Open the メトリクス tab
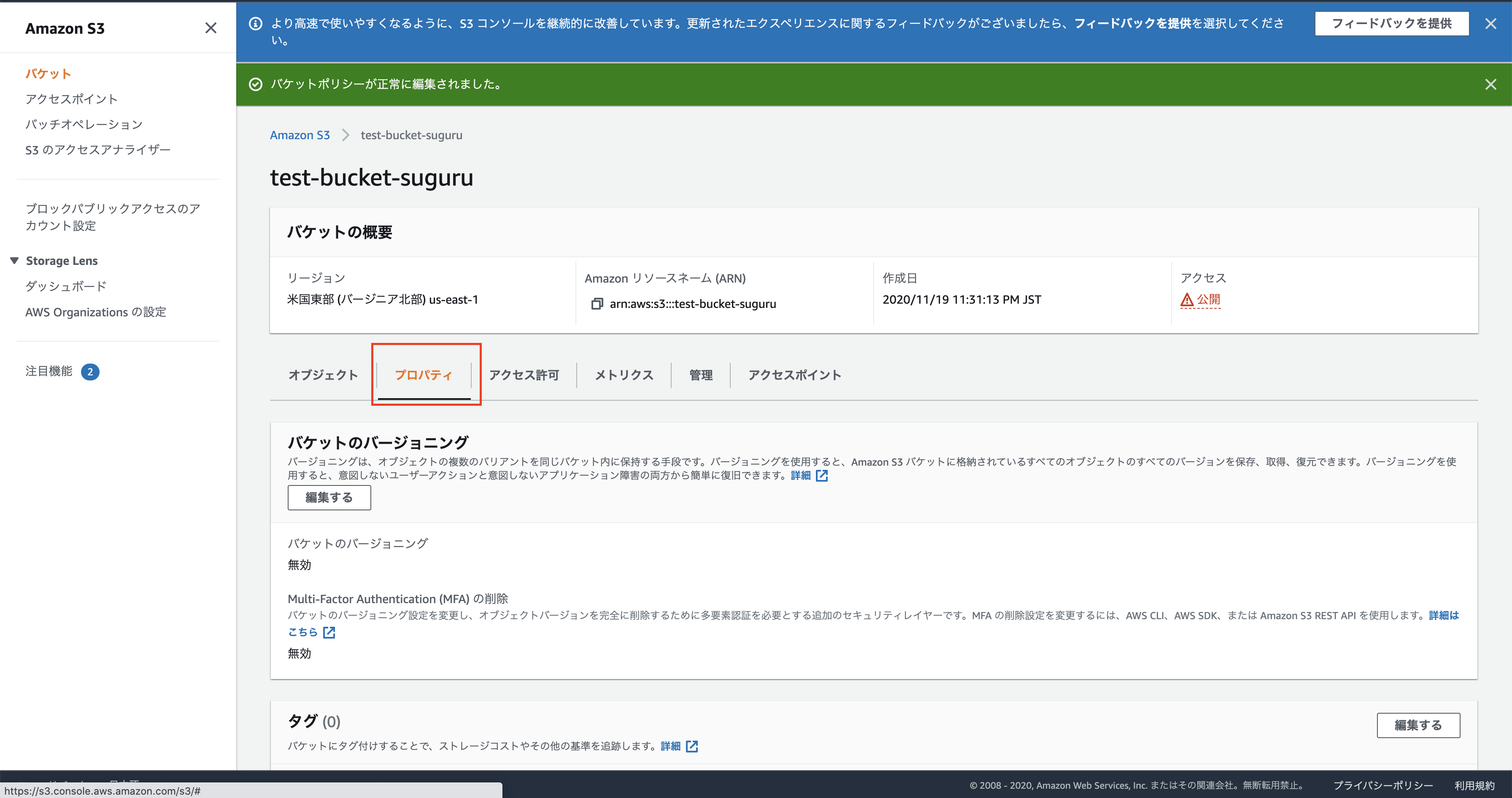 pos(624,375)
